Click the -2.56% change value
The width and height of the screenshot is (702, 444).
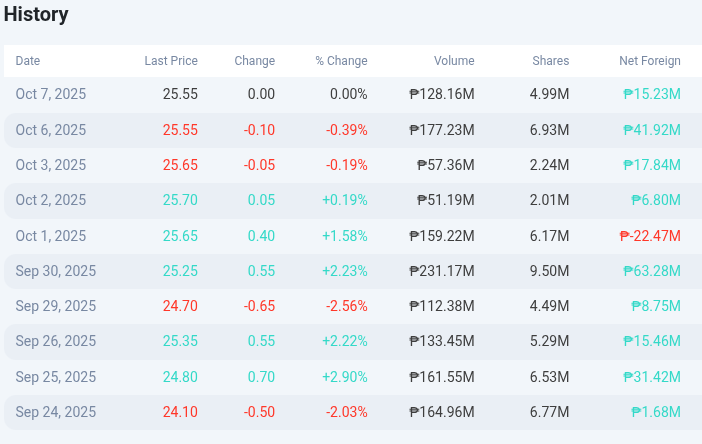tap(346, 306)
